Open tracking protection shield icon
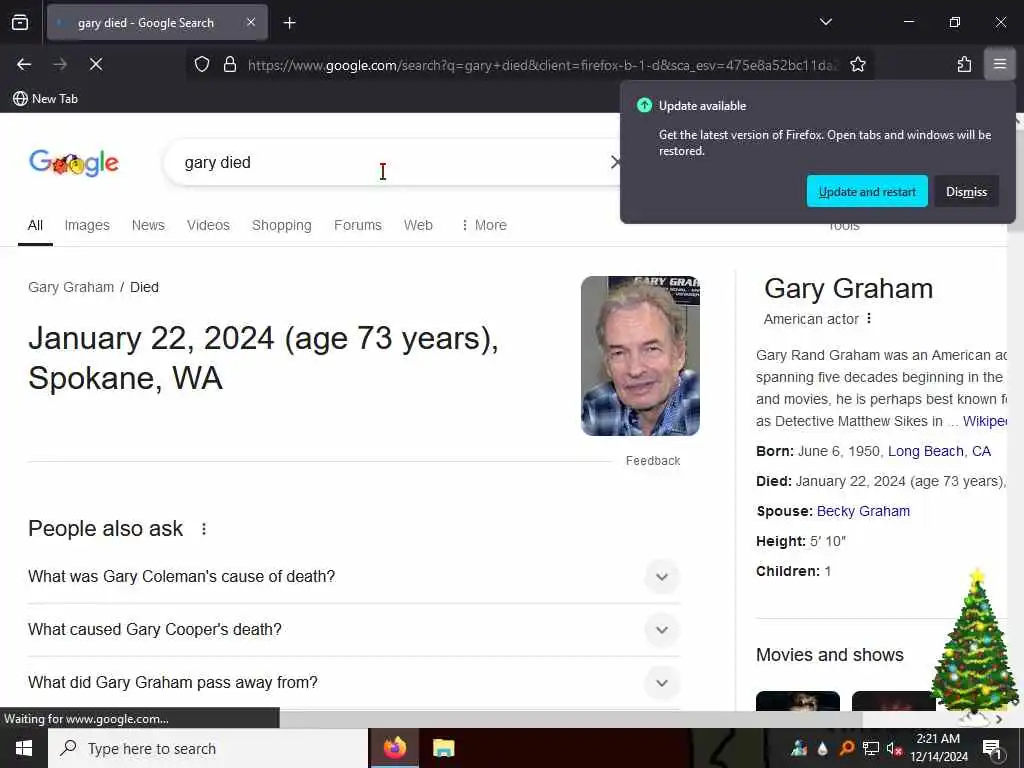 tap(202, 64)
